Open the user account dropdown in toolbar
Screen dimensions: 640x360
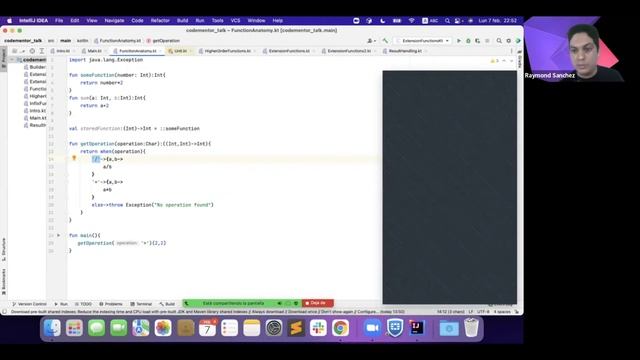[x=371, y=41]
